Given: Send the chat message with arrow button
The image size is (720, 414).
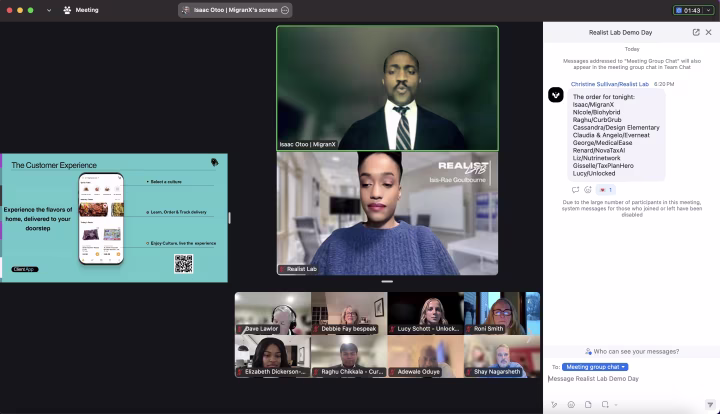Looking at the screenshot, I should click(710, 404).
